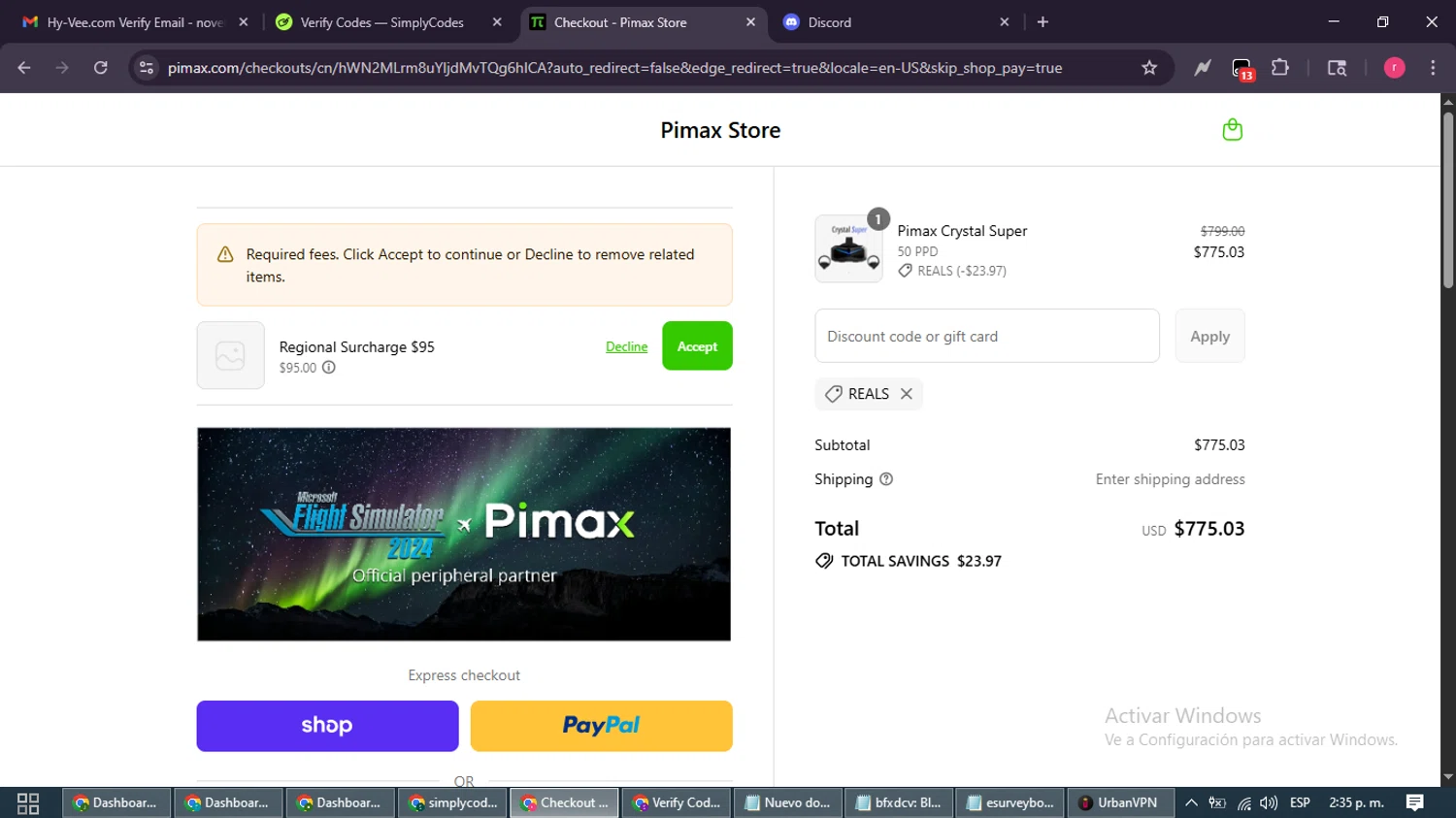Open the shopping bag cart icon

[x=1232, y=129]
